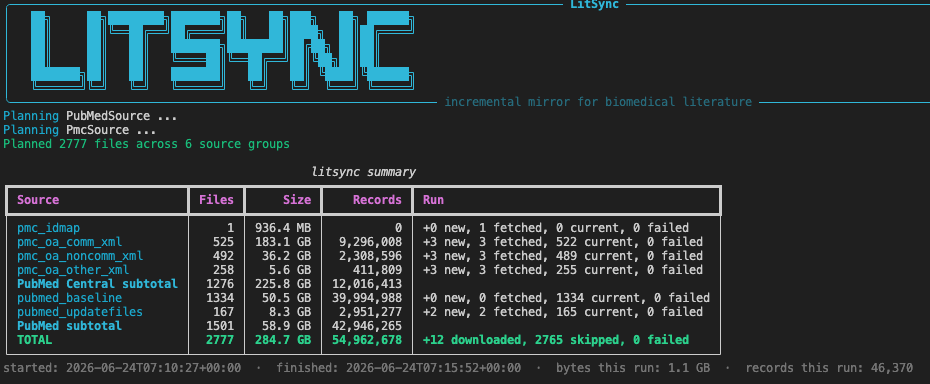The image size is (930, 384).
Task: Select the 12,016,413 subtotal records
Action: (367, 284)
